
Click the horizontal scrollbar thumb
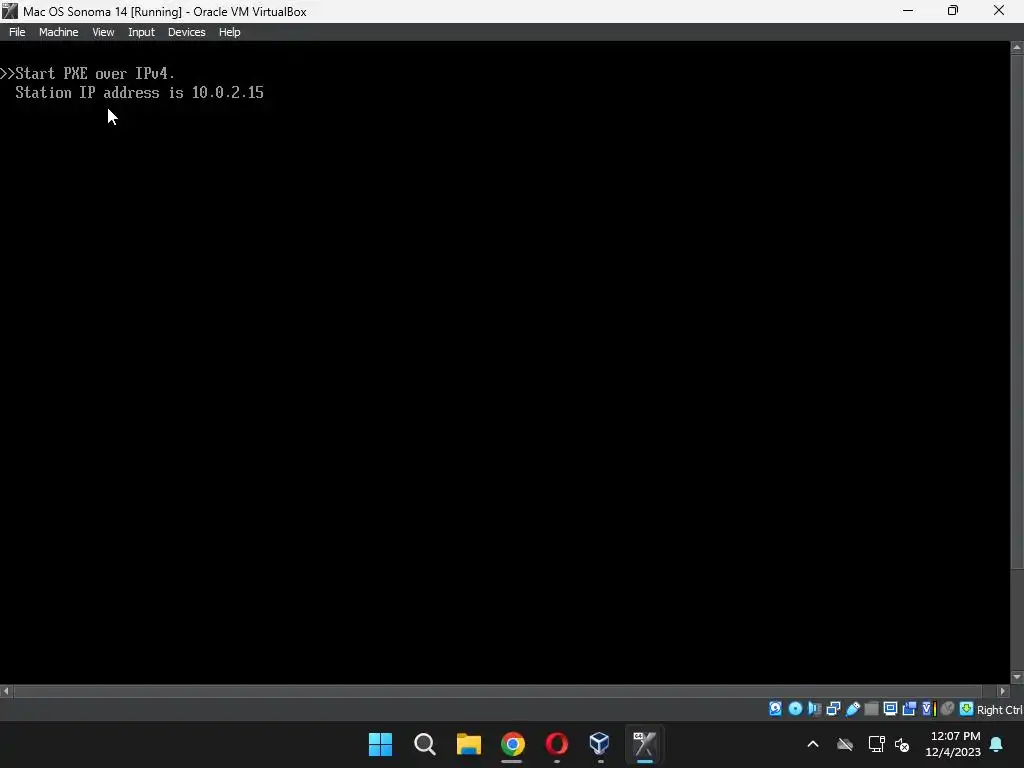point(498,691)
